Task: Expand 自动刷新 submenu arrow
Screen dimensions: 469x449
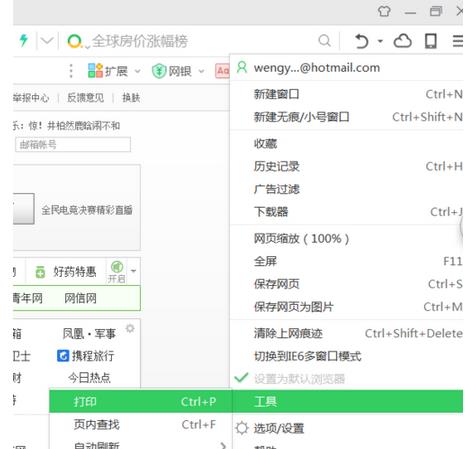Action: tap(223, 445)
